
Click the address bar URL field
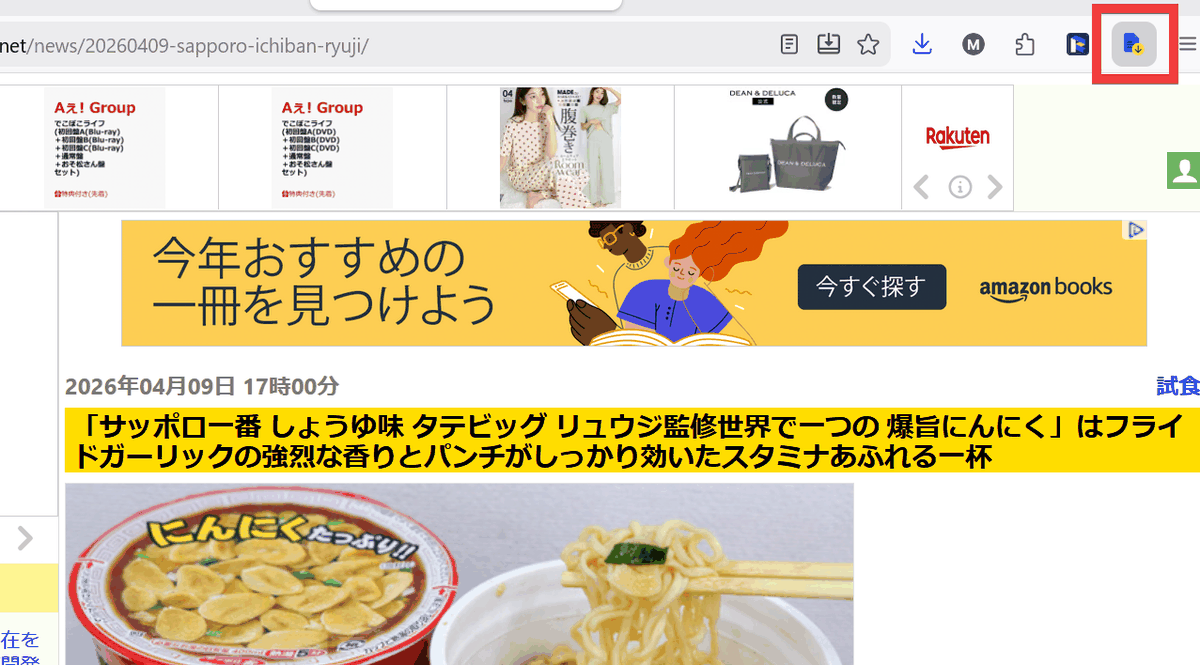(380, 44)
